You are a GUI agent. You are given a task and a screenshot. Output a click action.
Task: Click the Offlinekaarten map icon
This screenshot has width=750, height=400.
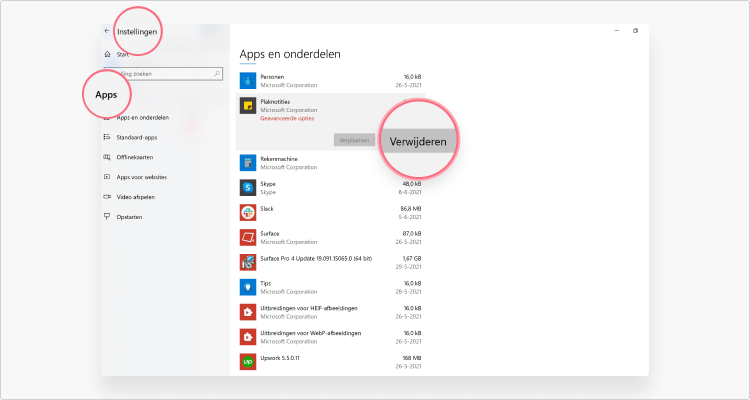107,157
